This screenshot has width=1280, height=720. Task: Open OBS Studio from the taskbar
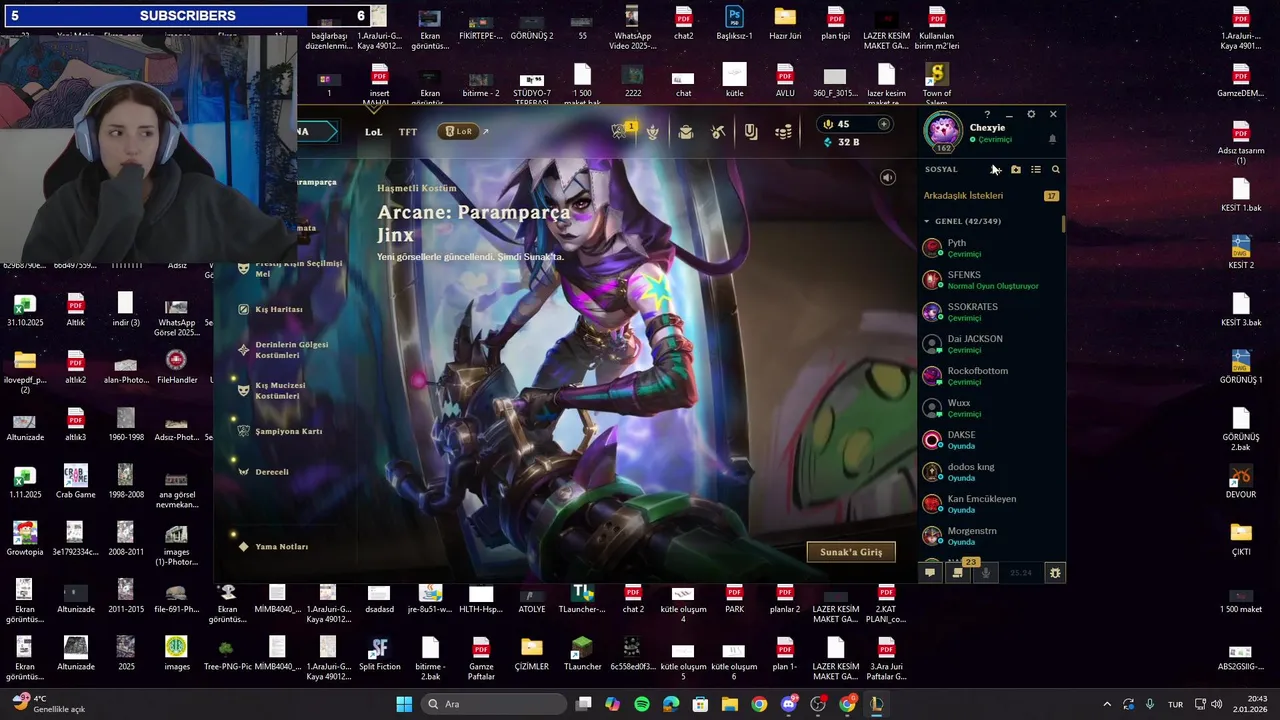click(818, 704)
